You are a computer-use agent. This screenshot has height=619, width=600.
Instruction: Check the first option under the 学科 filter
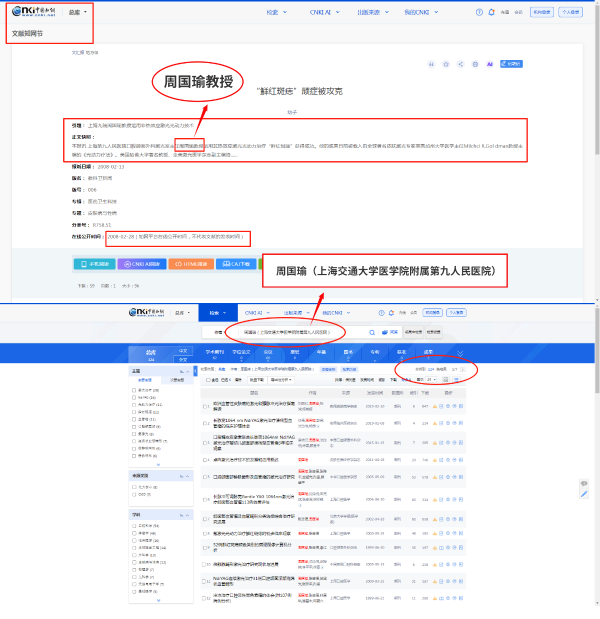135,524
